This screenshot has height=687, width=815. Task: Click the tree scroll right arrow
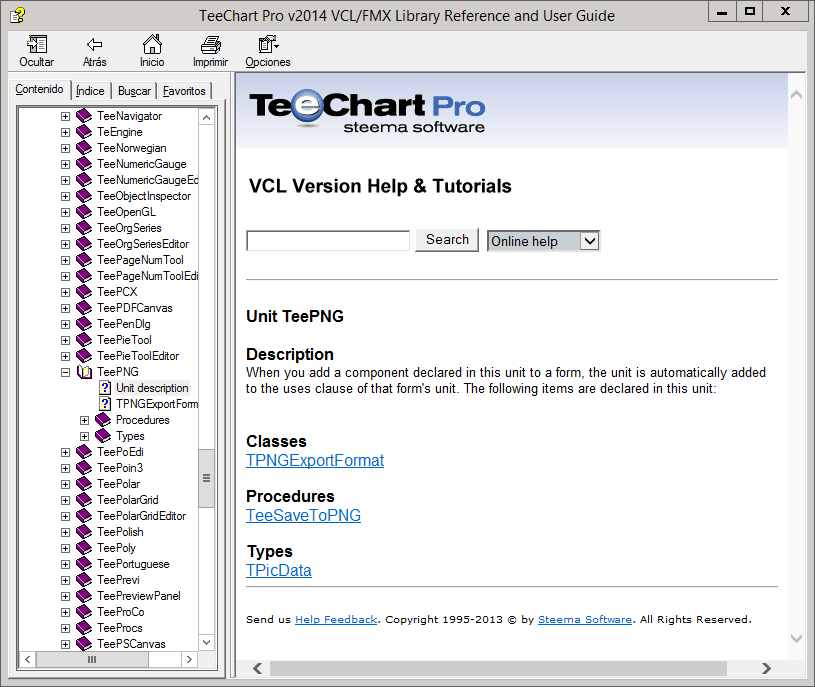[189, 659]
